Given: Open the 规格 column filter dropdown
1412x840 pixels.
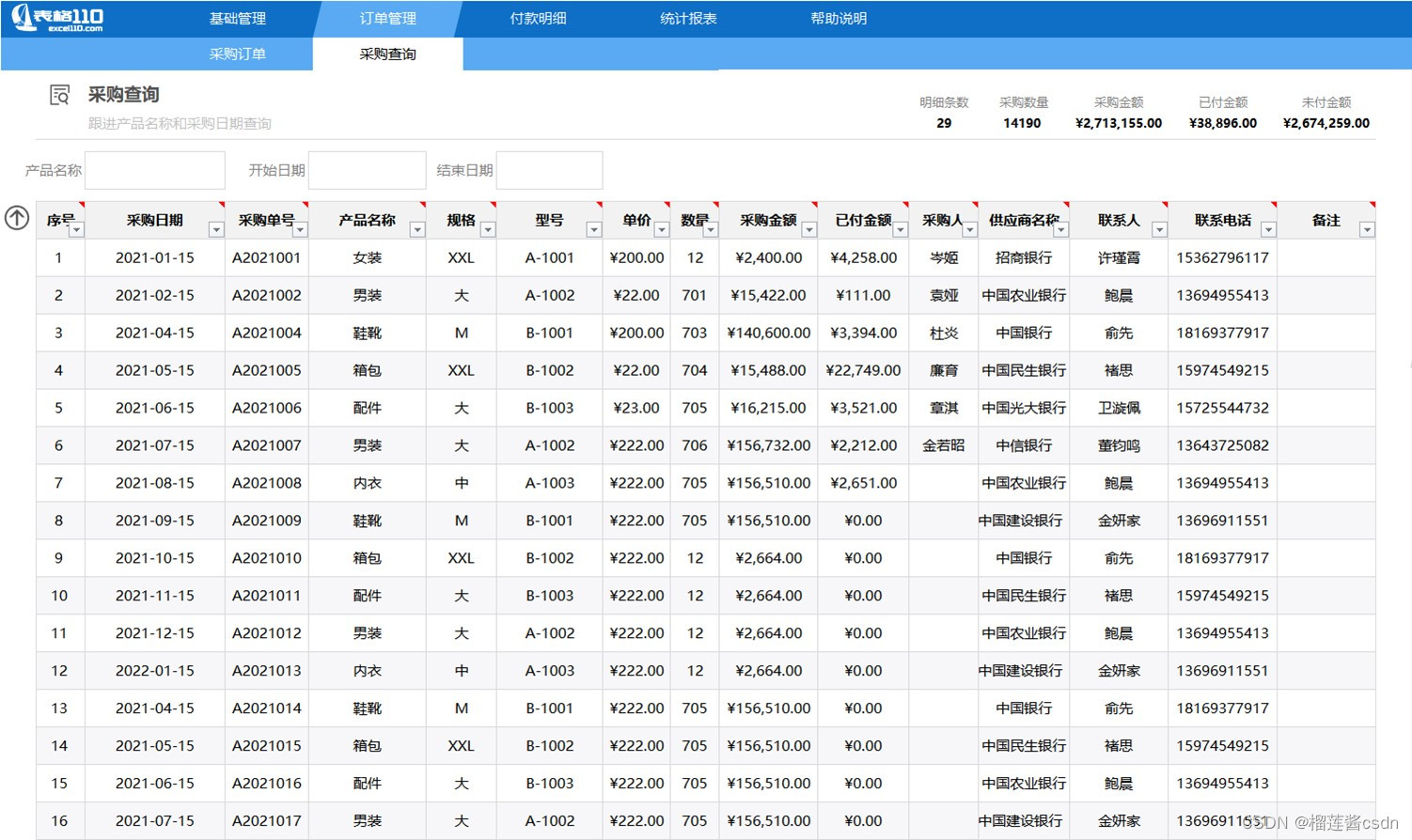Looking at the screenshot, I should pos(488,229).
